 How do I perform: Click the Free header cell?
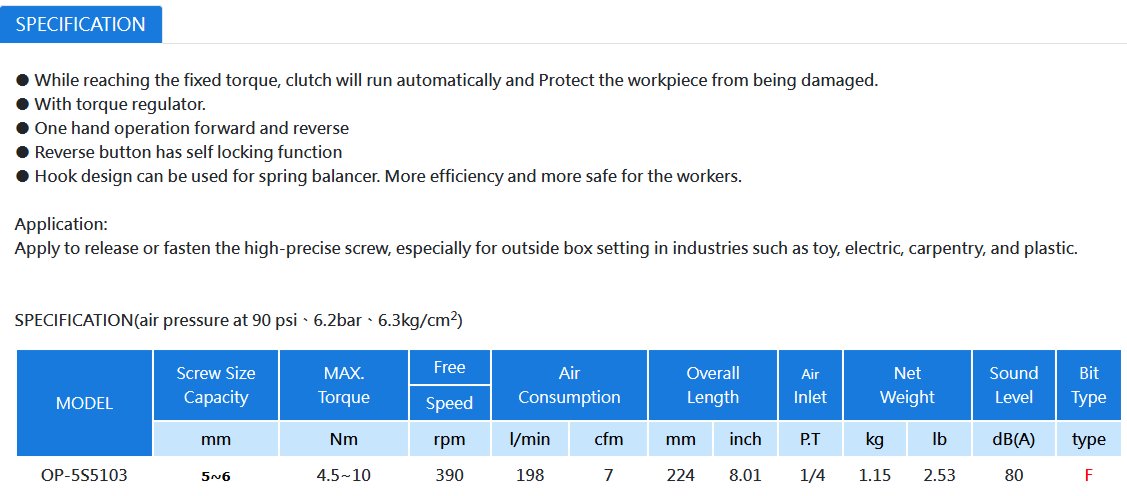pos(450,367)
